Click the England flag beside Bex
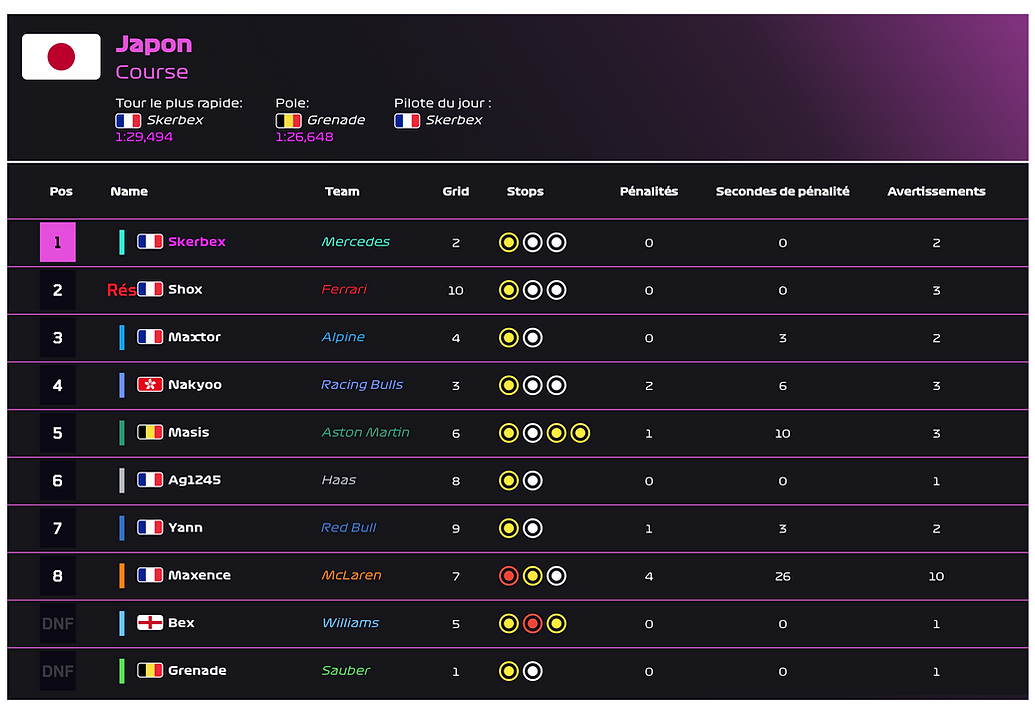Screen dimensions: 1035x708 point(150,622)
